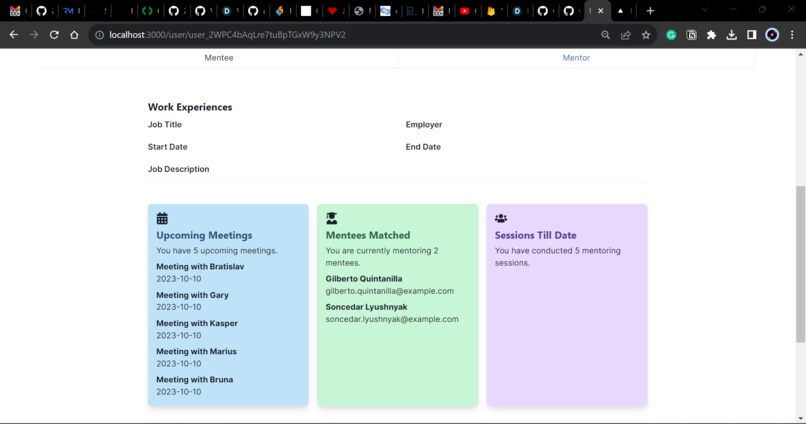This screenshot has height=424, width=806.
Task: Switch to the green code brackets tab
Action: click(148, 11)
